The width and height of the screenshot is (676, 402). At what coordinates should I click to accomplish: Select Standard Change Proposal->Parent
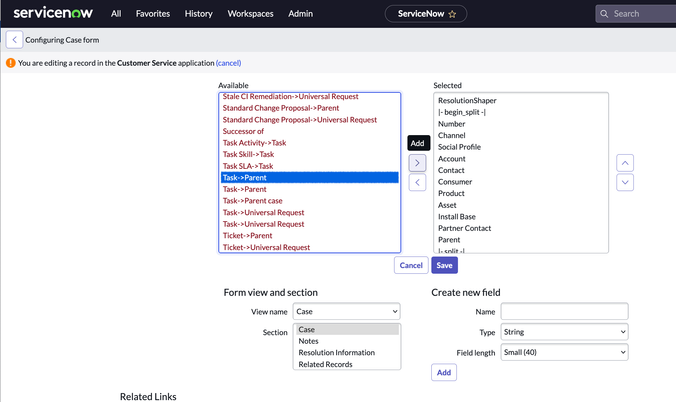(x=310, y=108)
